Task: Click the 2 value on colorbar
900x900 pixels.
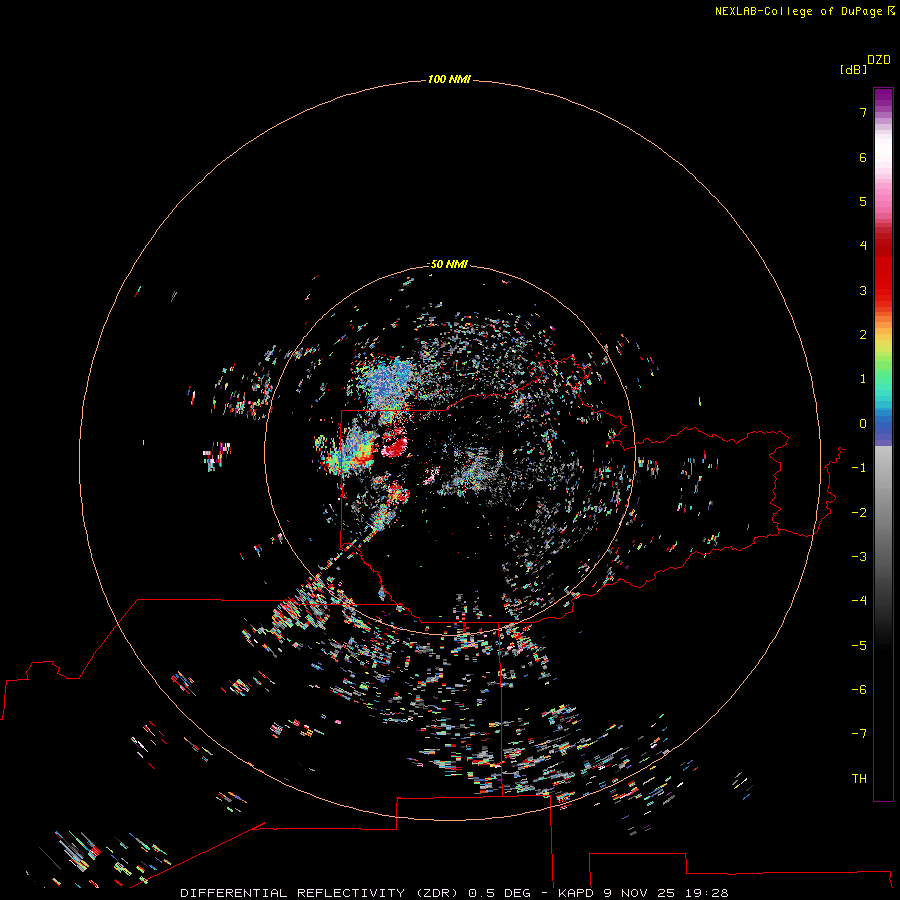Action: [x=863, y=335]
